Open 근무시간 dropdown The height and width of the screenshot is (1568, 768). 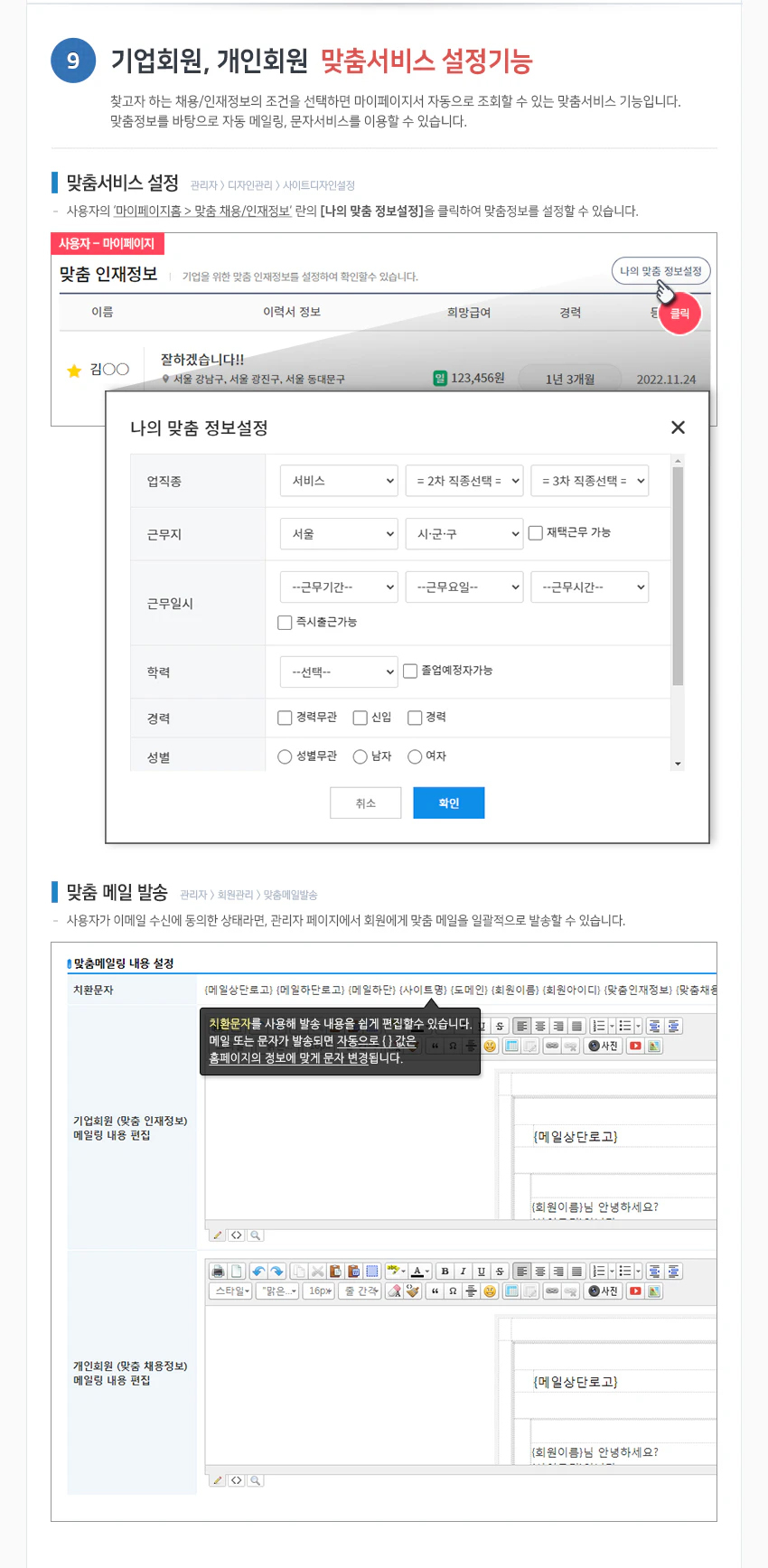[x=590, y=587]
